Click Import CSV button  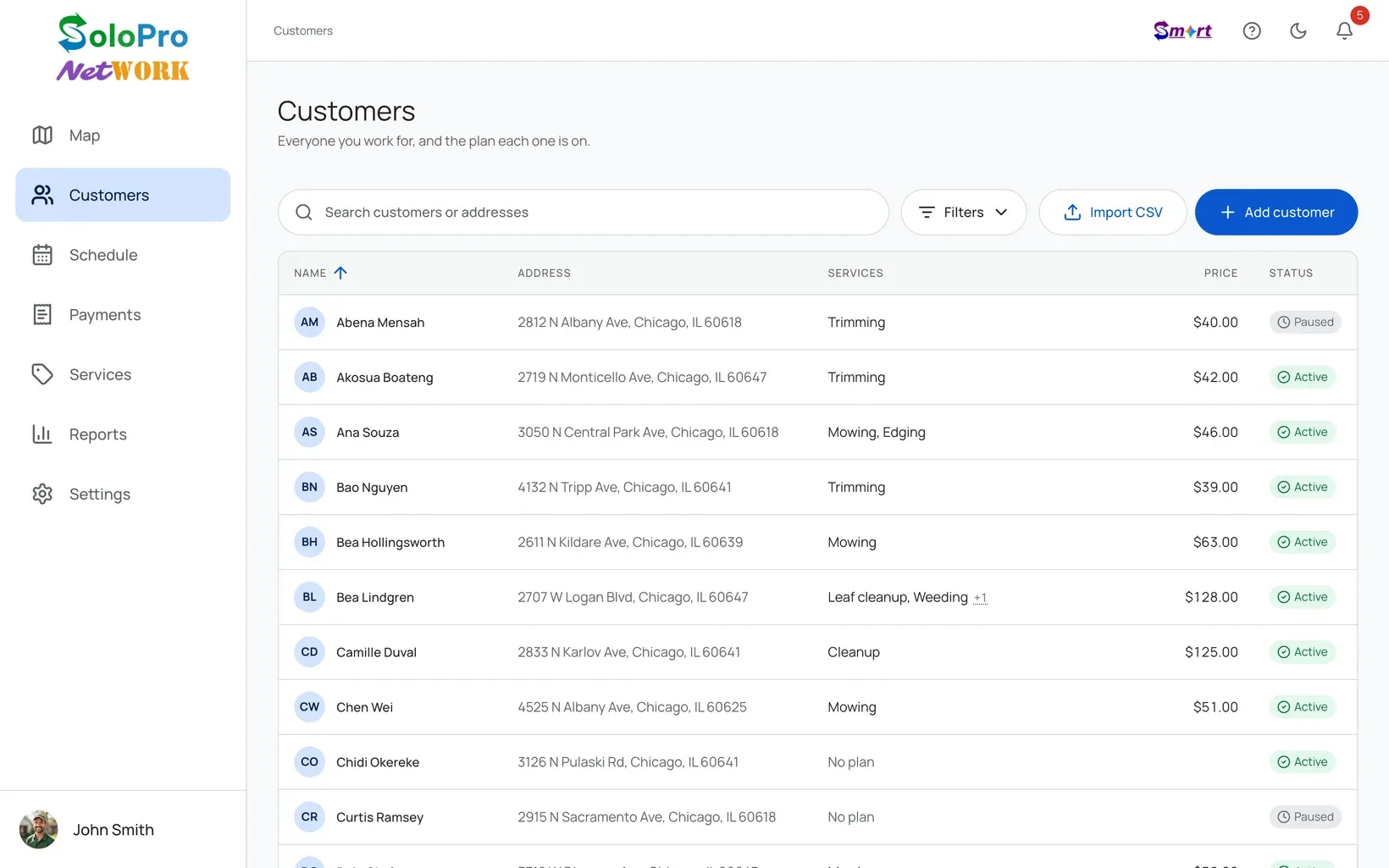1113,213
